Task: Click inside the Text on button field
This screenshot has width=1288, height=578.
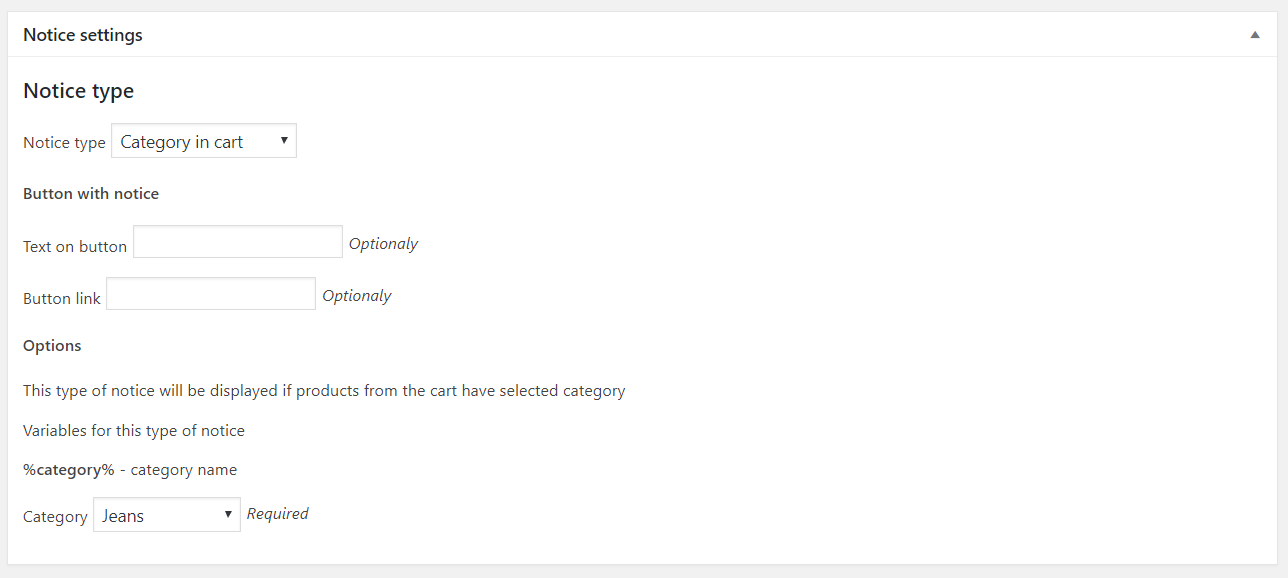Action: tap(237, 241)
